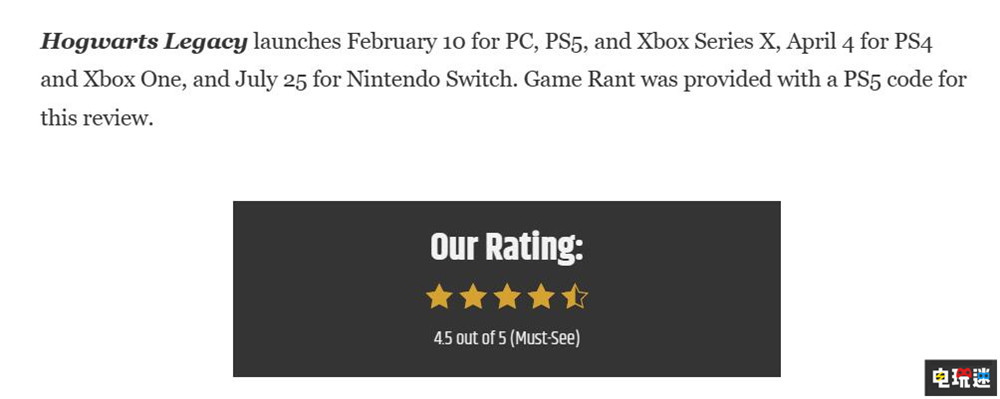This screenshot has height=399, width=1000.
Task: Click the half-filled fifth star
Action: click(x=575, y=297)
